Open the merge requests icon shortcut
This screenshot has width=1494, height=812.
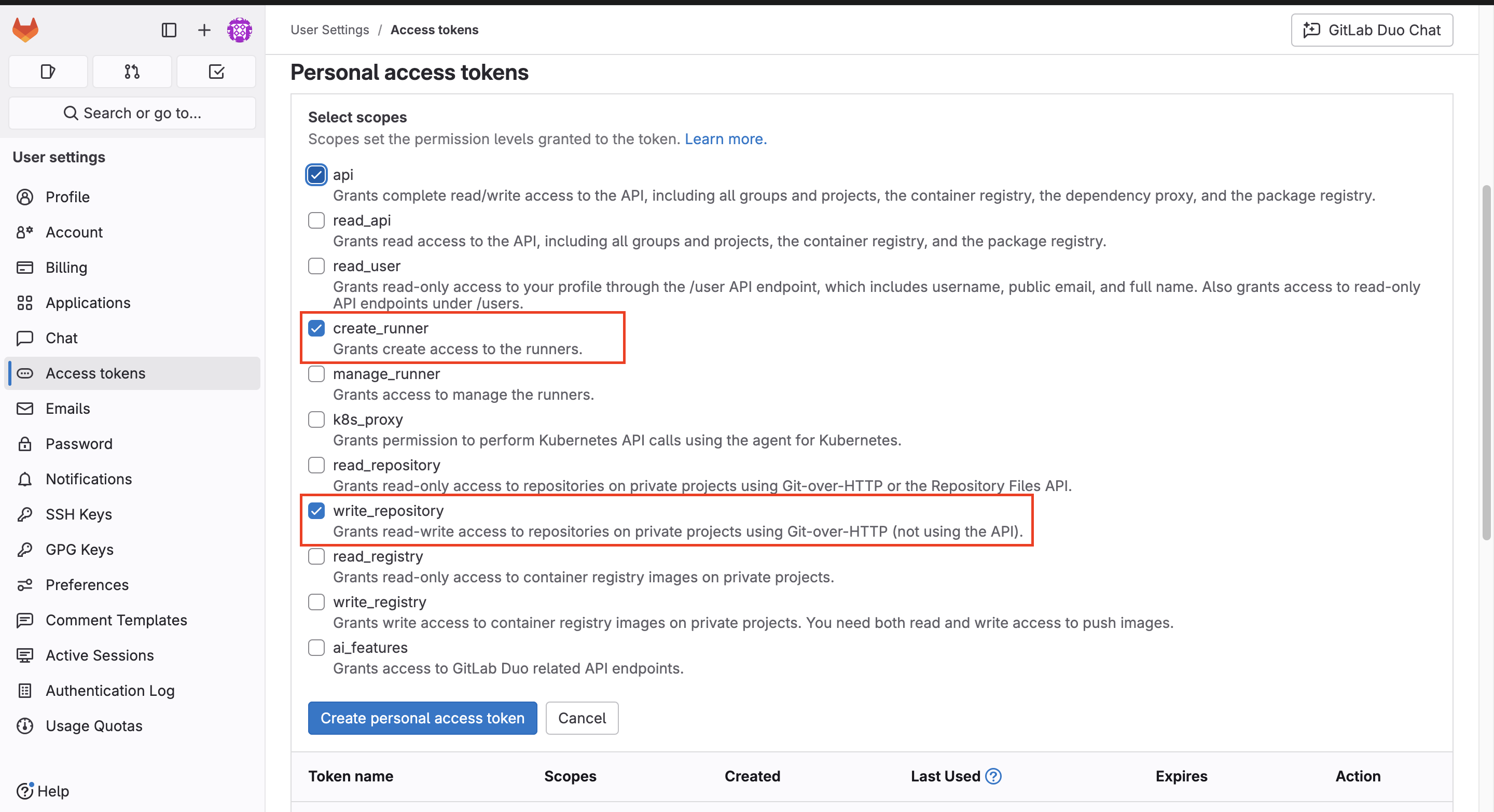[132, 72]
